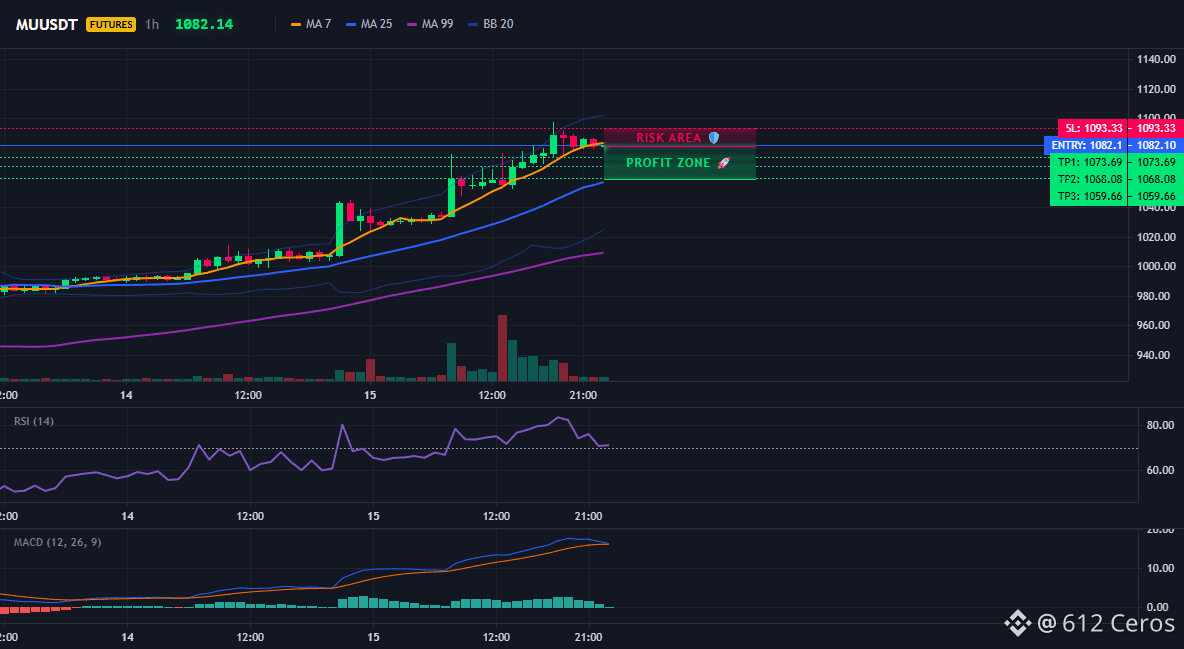Toggle the MA 99 legend item

(430, 24)
